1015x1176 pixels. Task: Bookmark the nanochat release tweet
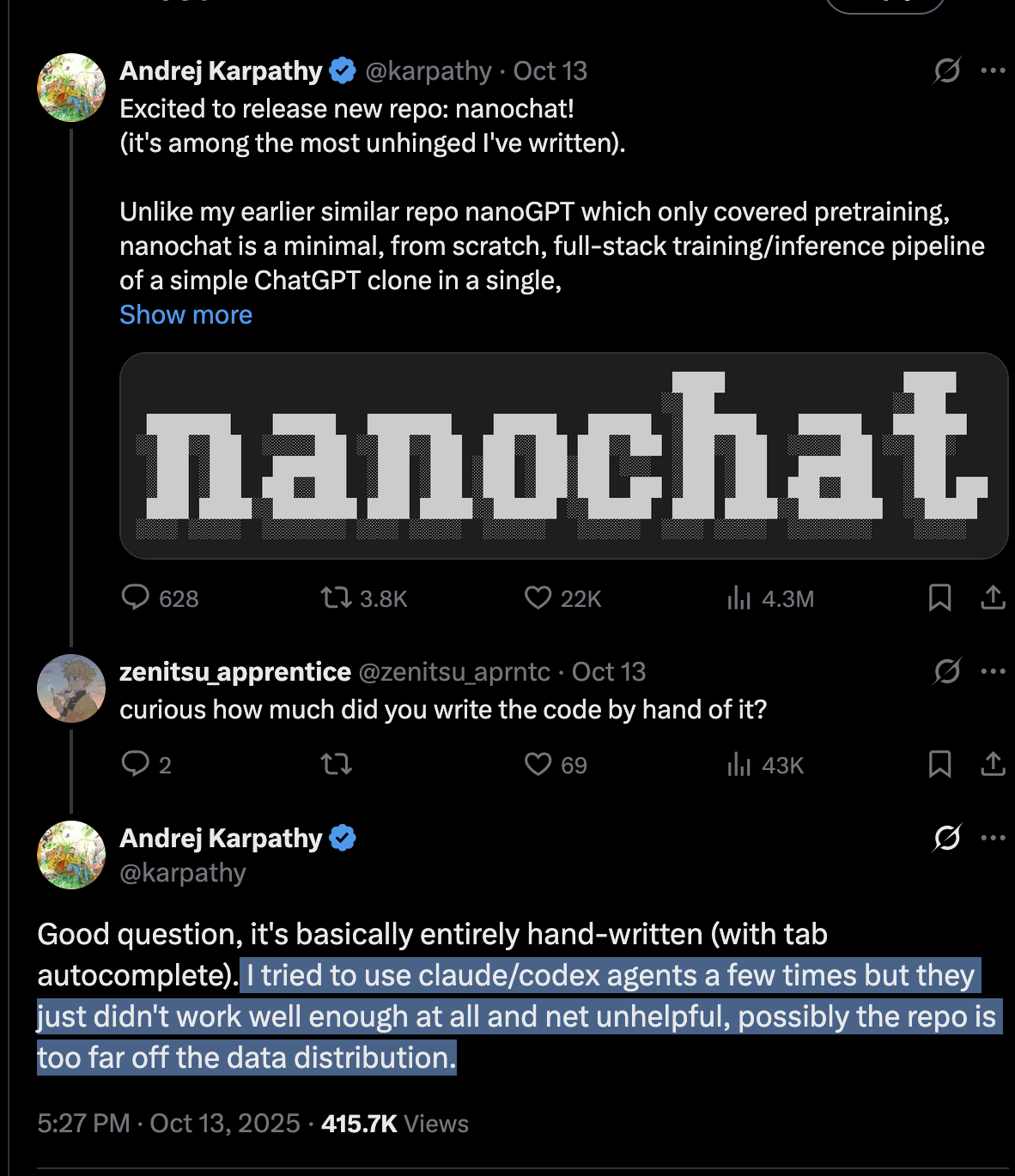tap(939, 597)
